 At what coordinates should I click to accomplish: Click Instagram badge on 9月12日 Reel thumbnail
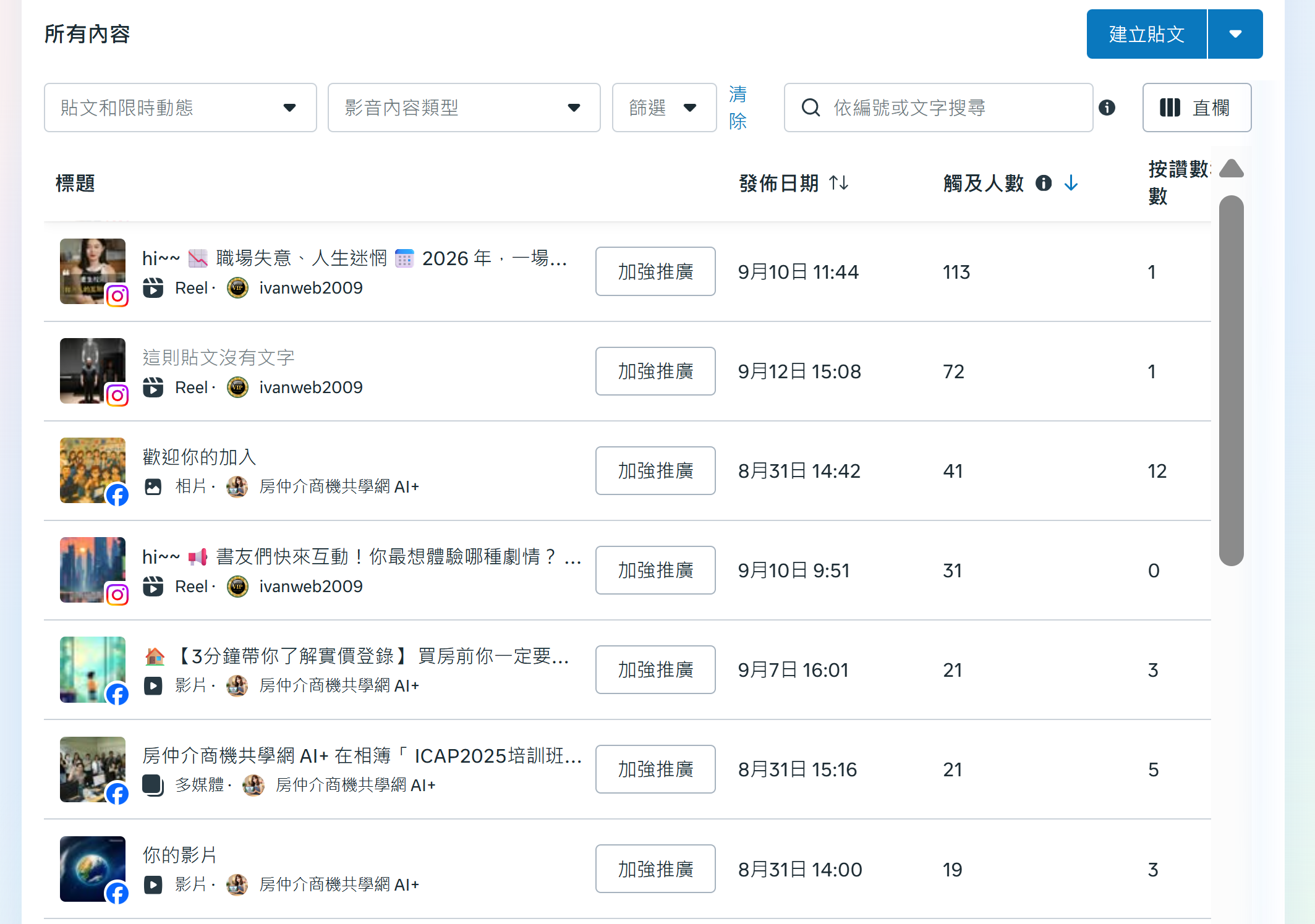point(117,395)
